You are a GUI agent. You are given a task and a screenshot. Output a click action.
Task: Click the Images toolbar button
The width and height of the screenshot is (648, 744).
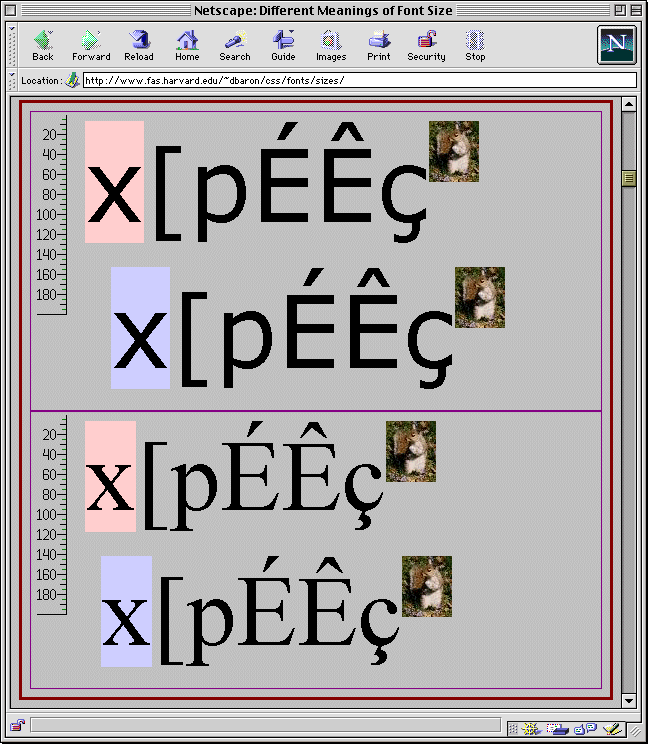(x=331, y=45)
